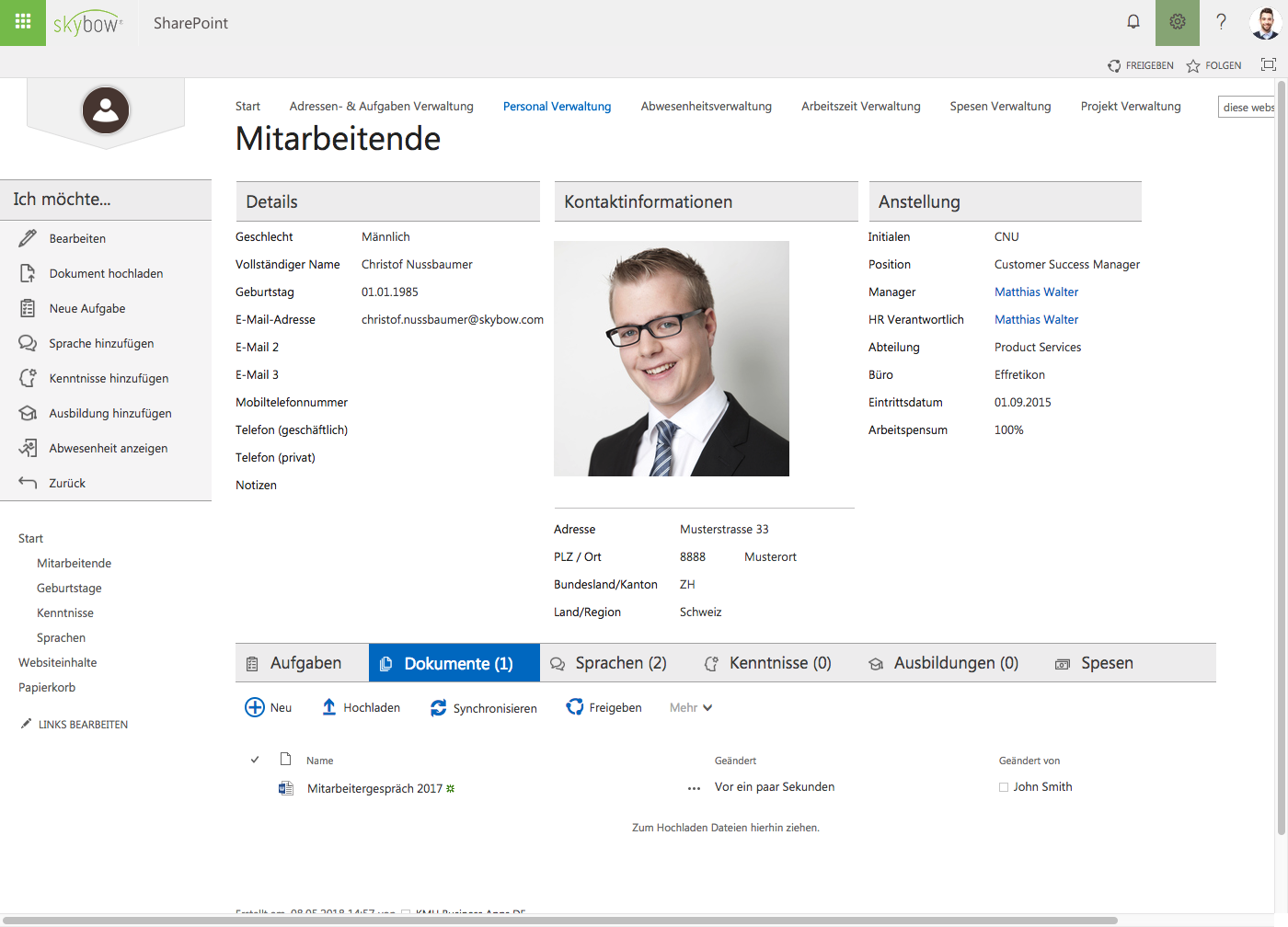Open Personal Verwaltung in top navigation
The height and width of the screenshot is (927, 1288).
click(557, 107)
